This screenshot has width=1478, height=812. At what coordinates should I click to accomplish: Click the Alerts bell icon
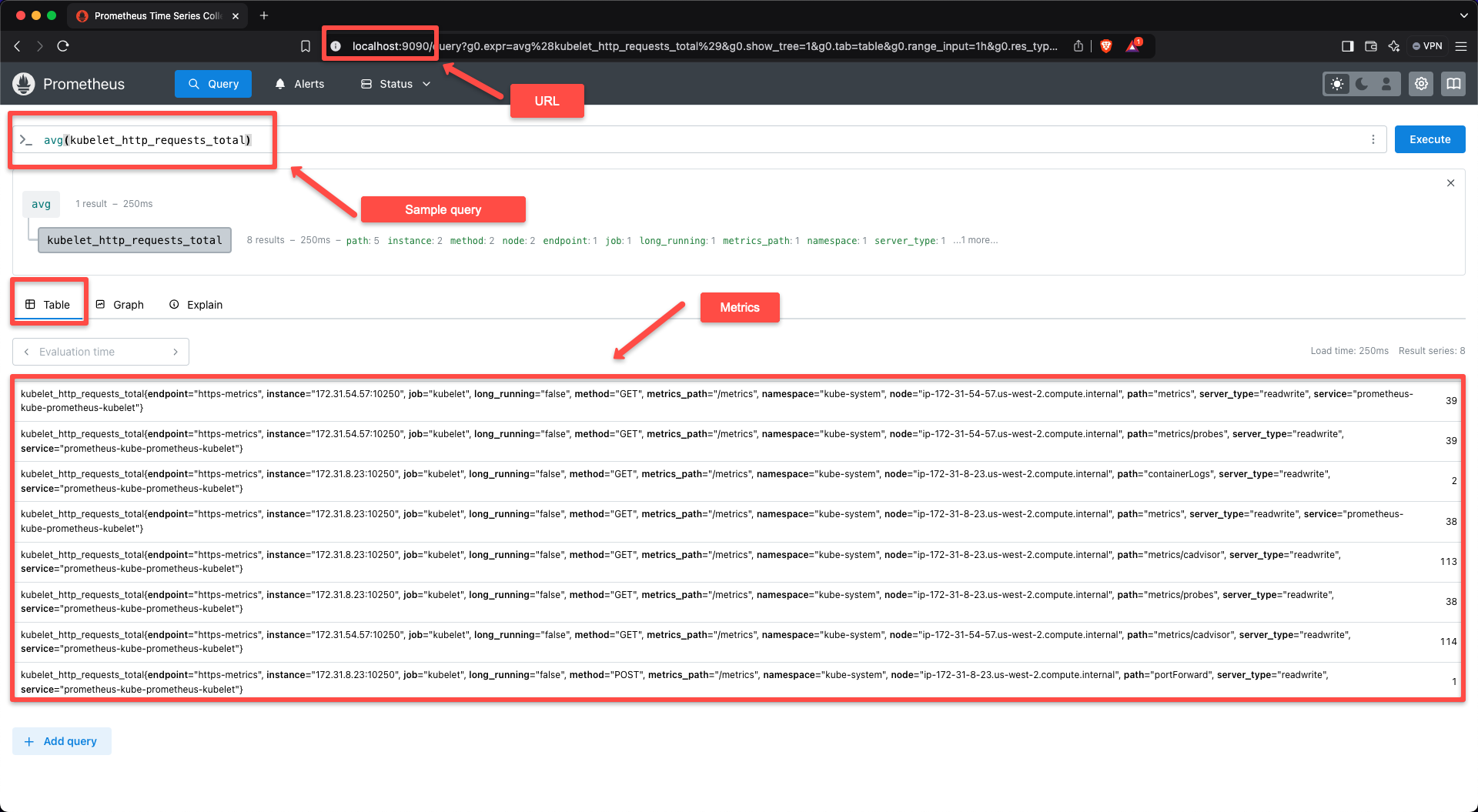click(280, 84)
